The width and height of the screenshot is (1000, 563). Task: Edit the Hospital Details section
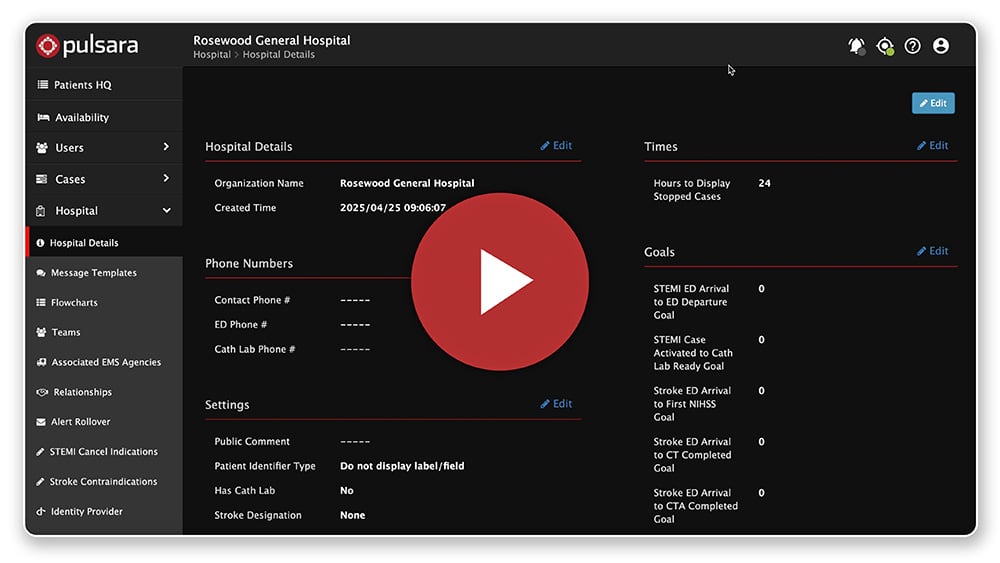point(556,145)
